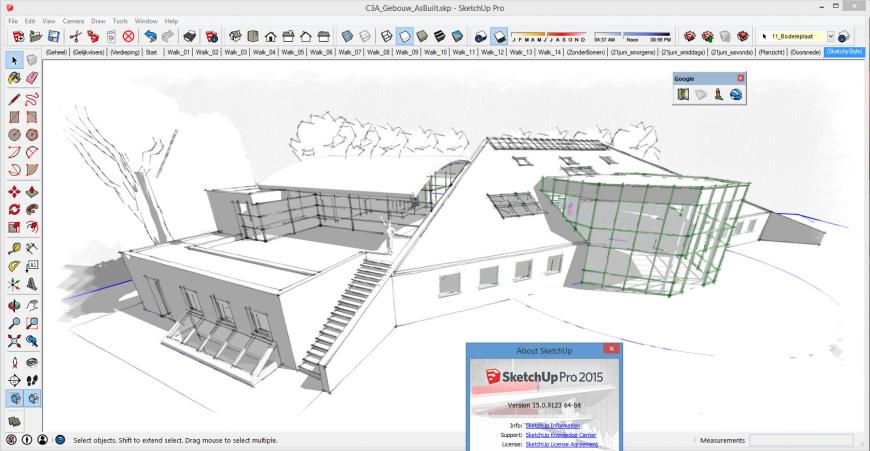Switch to Iso view house icon
The height and width of the screenshot is (451, 870).
click(x=235, y=37)
